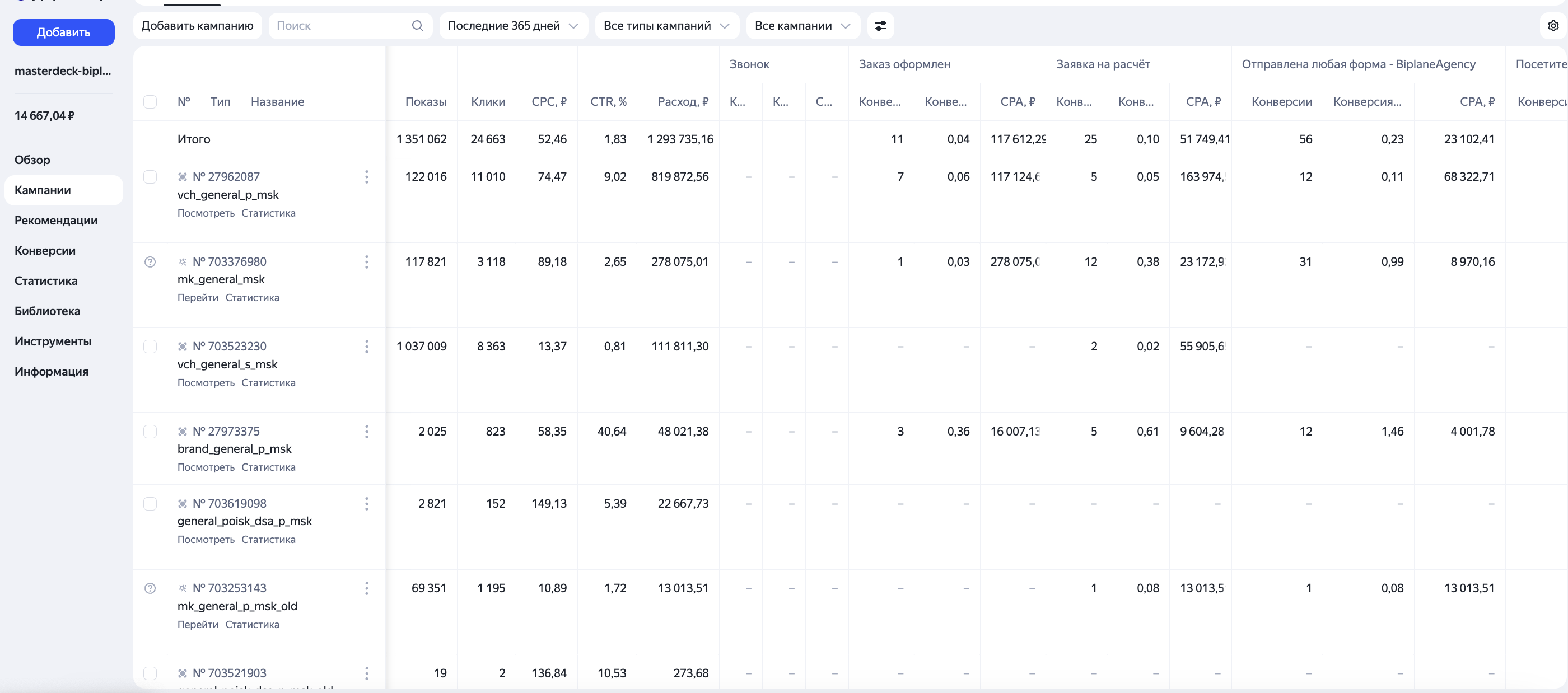Viewport: 1568px width, 693px height.
Task: Expand the Все кампании dropdown
Action: (802, 26)
